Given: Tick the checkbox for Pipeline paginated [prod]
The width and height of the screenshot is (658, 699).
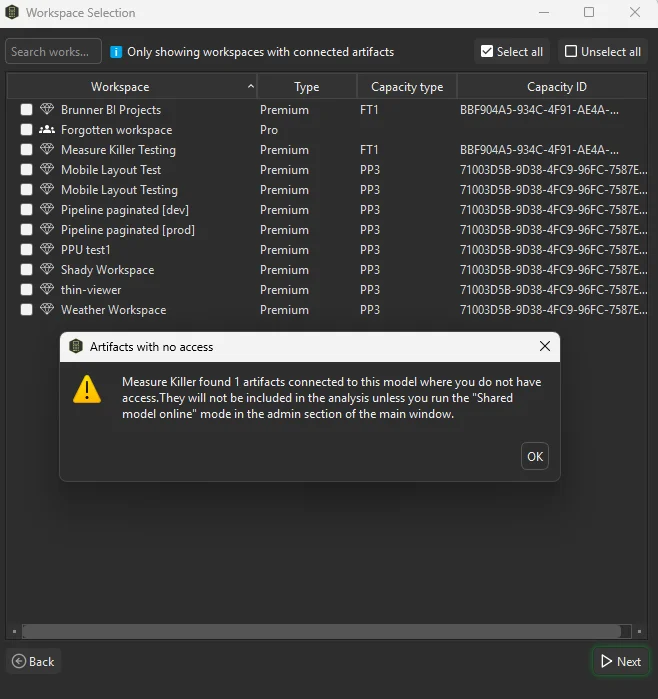Looking at the screenshot, I should tap(26, 230).
